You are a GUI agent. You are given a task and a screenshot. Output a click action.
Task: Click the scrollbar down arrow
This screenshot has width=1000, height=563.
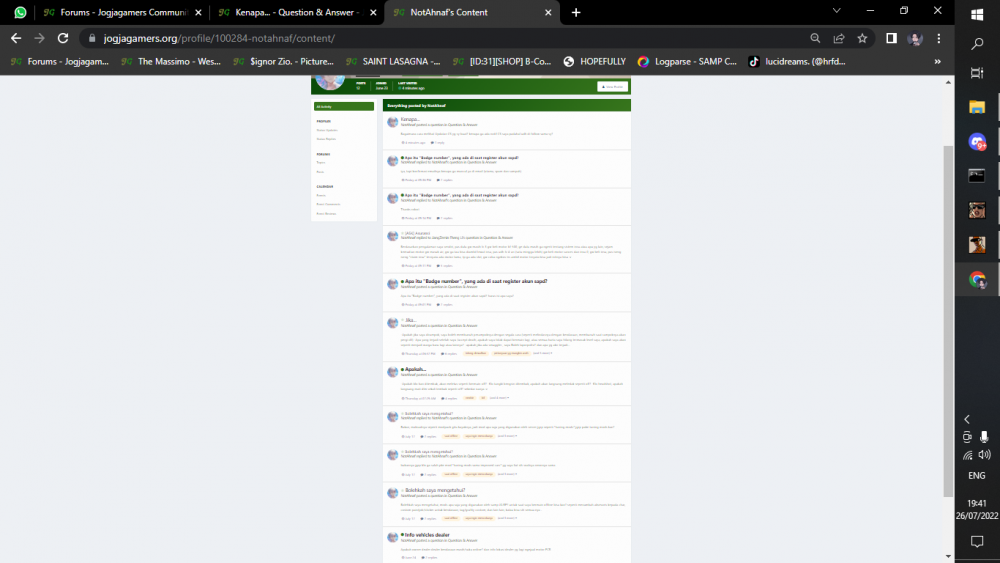(x=948, y=557)
